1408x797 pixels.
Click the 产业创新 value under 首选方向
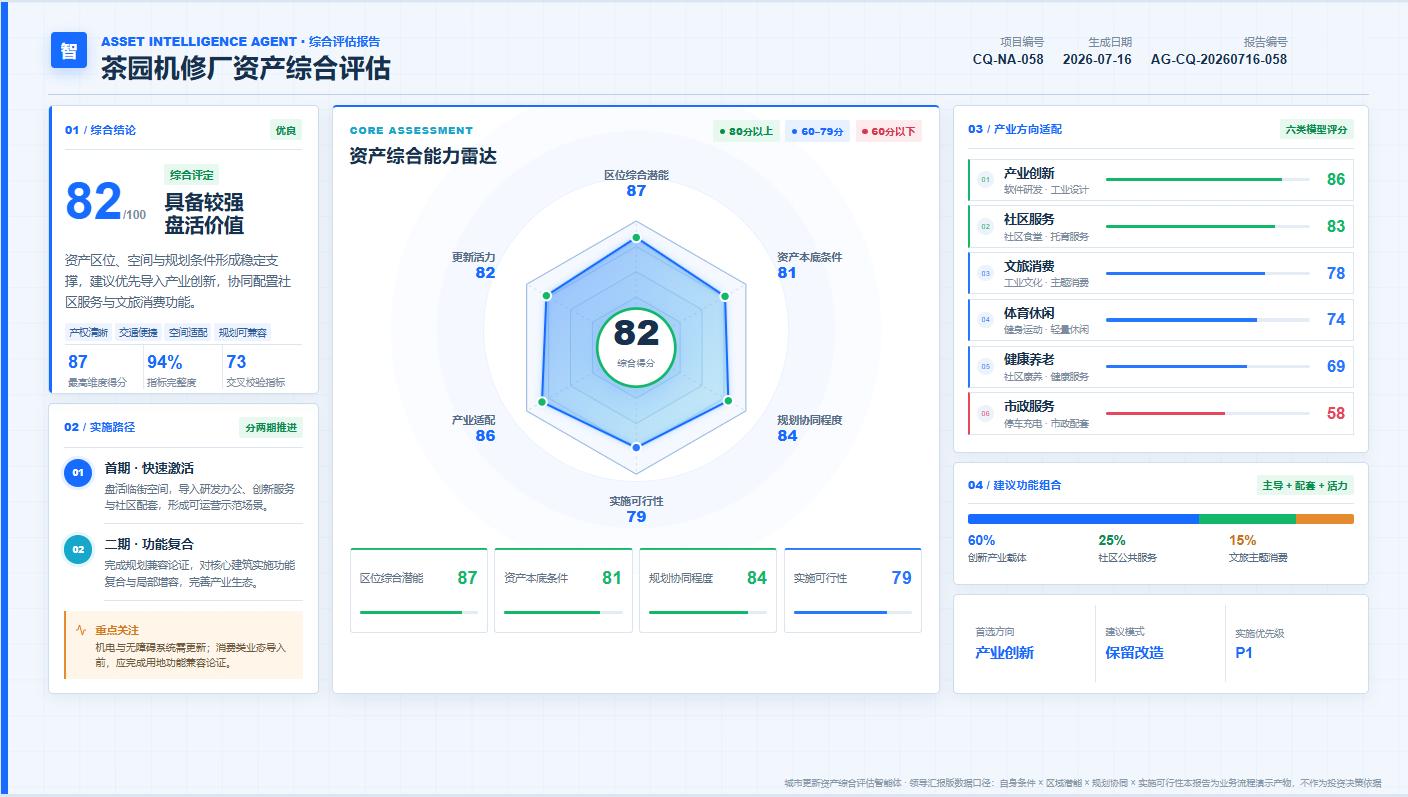(x=1005, y=653)
